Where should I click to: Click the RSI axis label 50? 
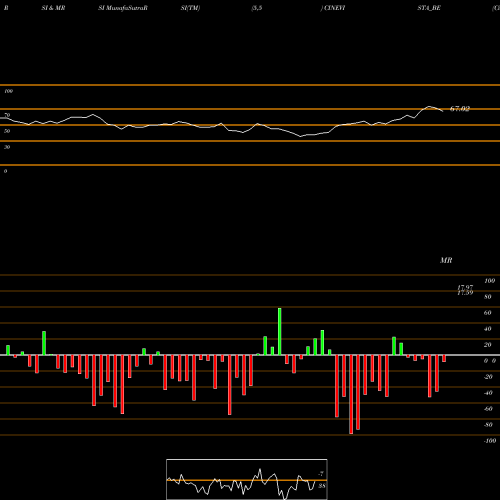pyautogui.click(x=7, y=131)
